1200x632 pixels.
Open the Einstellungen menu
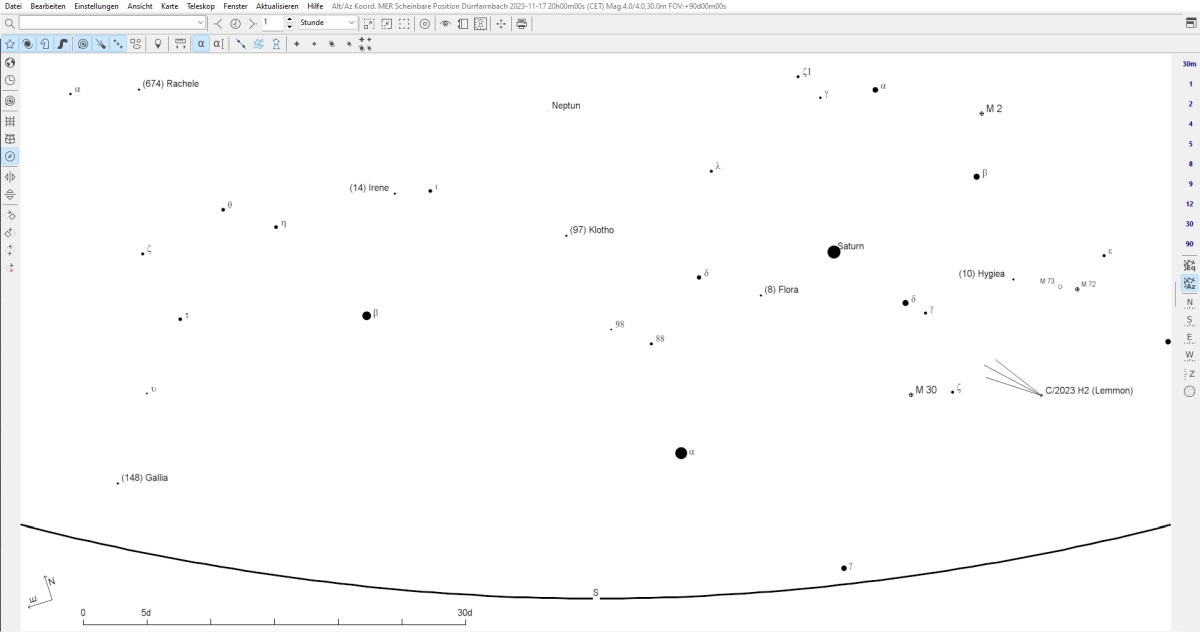pos(96,6)
